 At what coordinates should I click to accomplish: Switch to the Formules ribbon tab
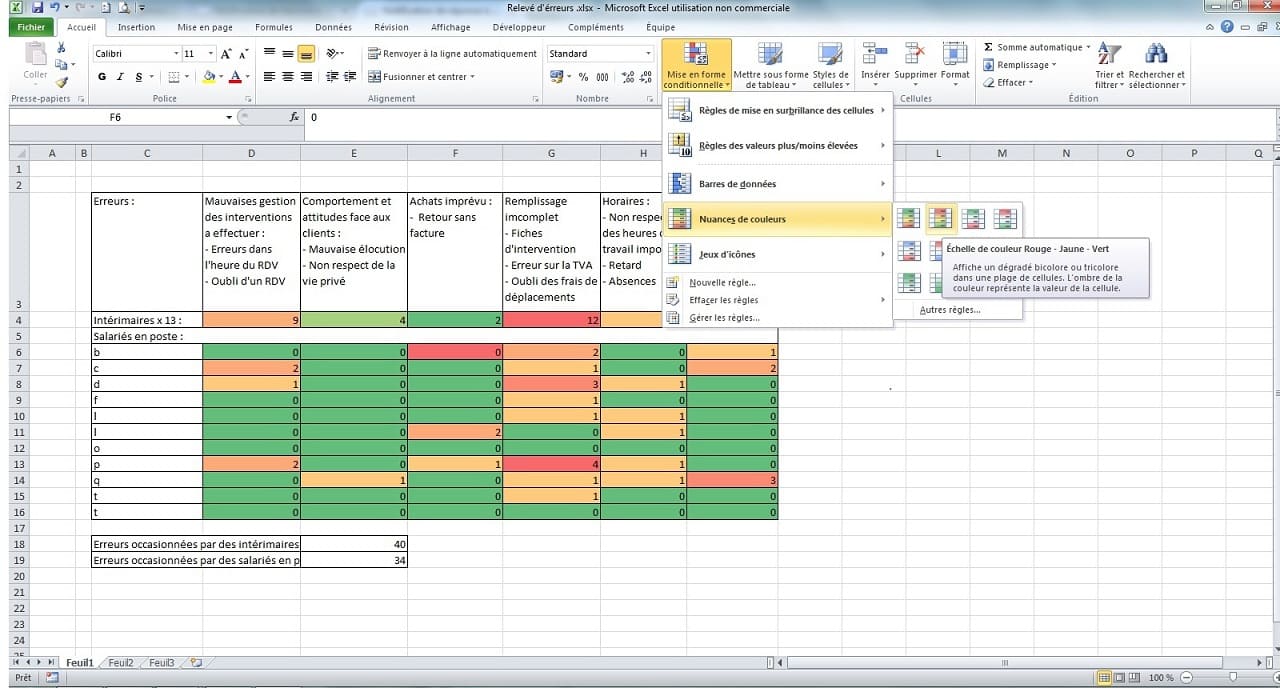point(274,27)
